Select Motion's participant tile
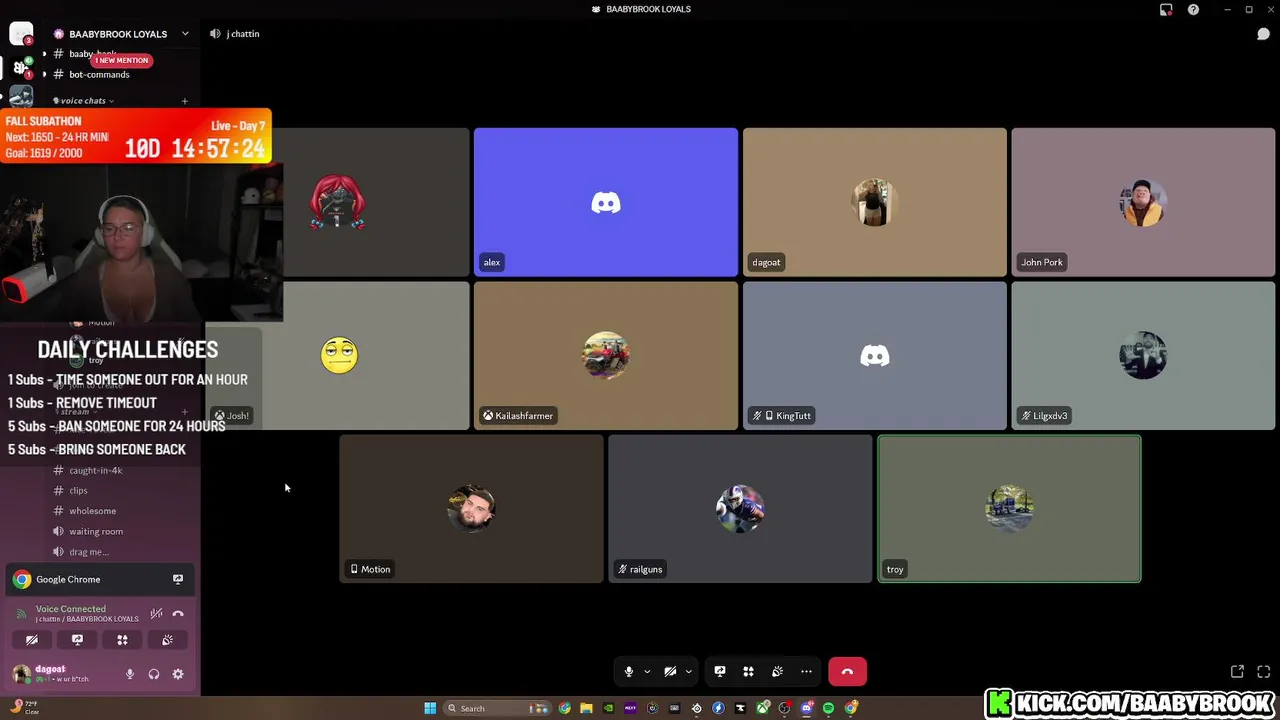The height and width of the screenshot is (720, 1280). (472, 509)
